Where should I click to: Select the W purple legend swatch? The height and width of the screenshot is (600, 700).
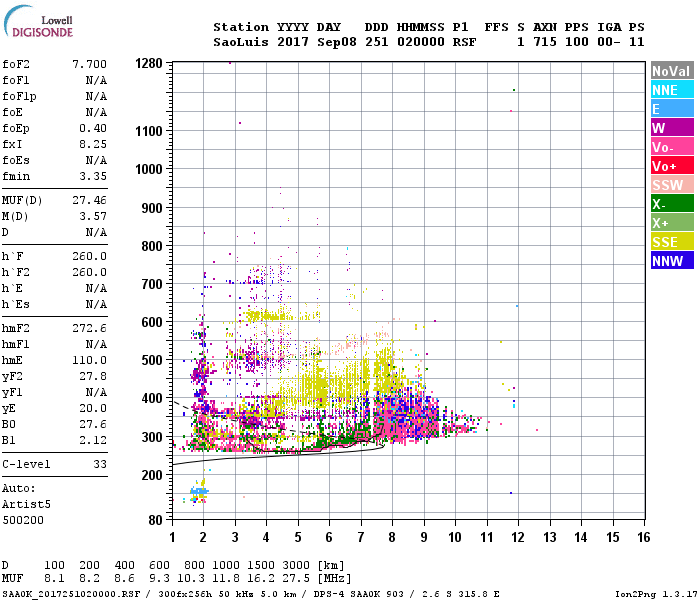point(672,128)
